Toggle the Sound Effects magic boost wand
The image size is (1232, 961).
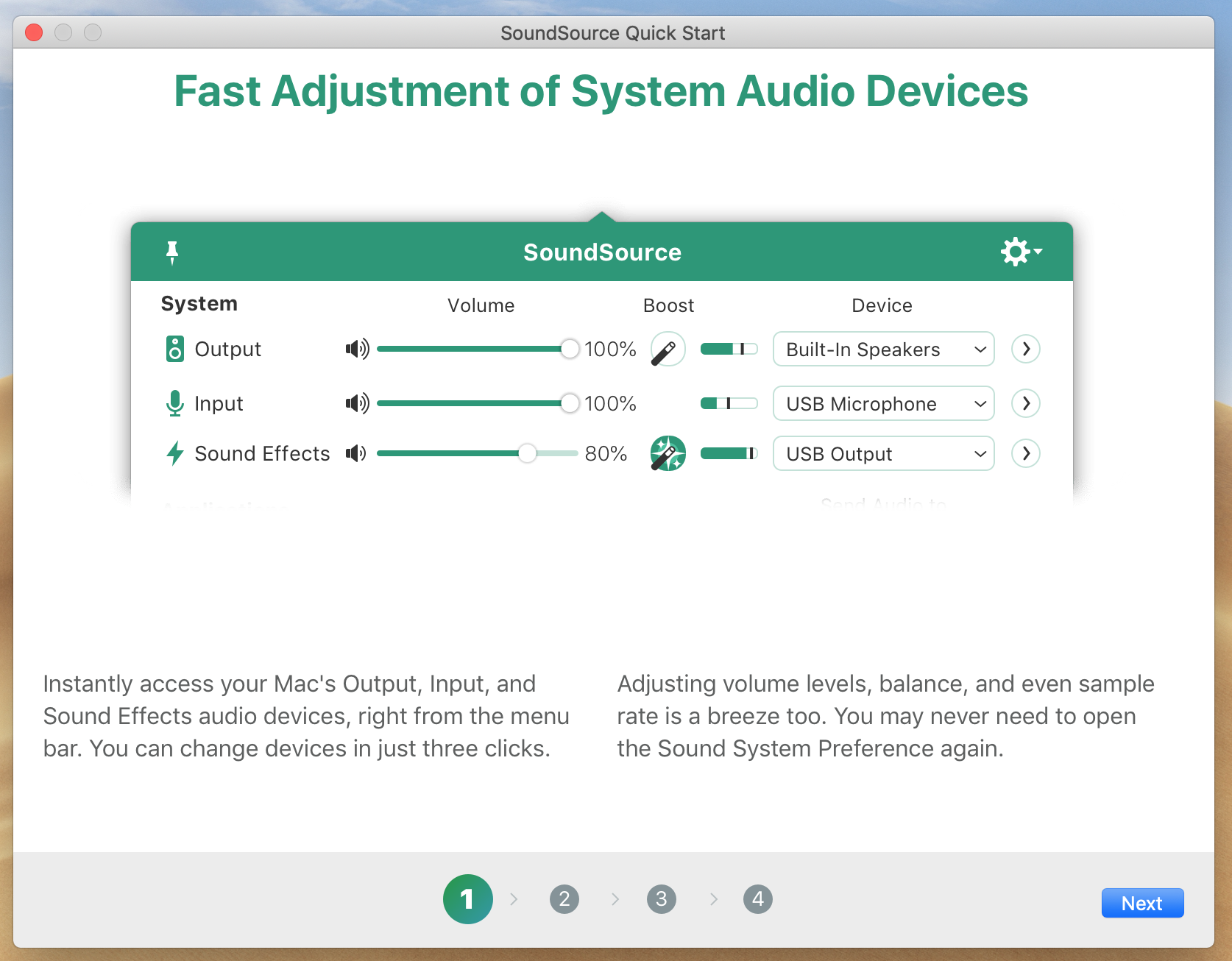pos(668,453)
